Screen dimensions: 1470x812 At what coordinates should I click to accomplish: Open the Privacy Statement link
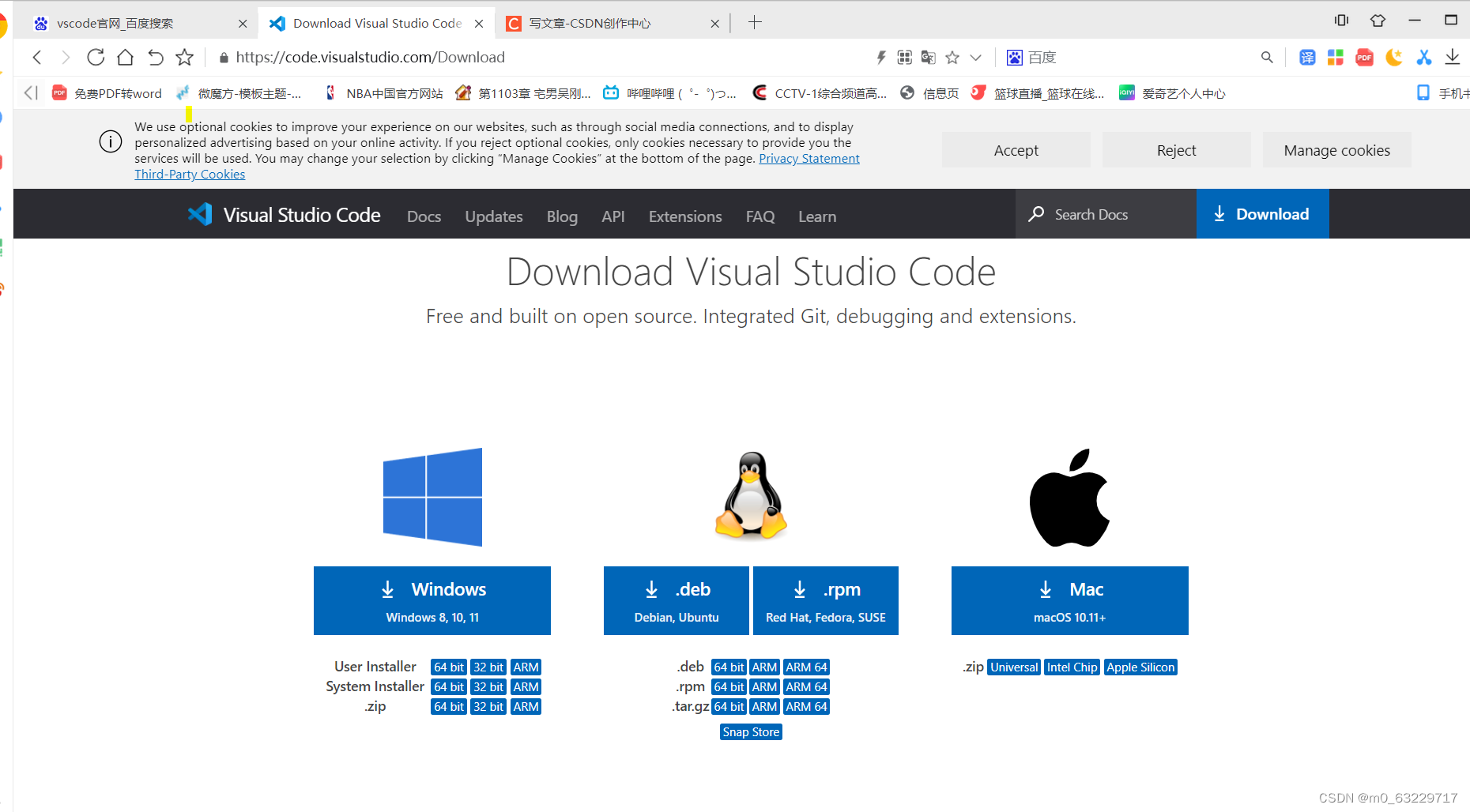pos(809,159)
